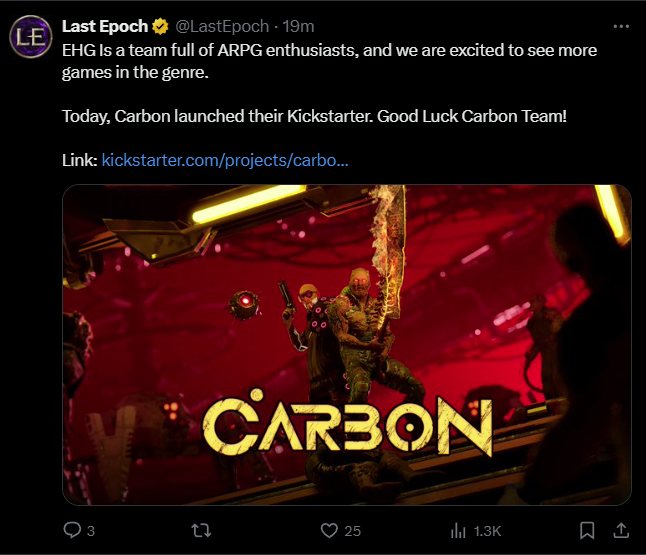Viewport: 646px width, 555px height.
Task: Like the tweet with the heart icon
Action: point(328,530)
